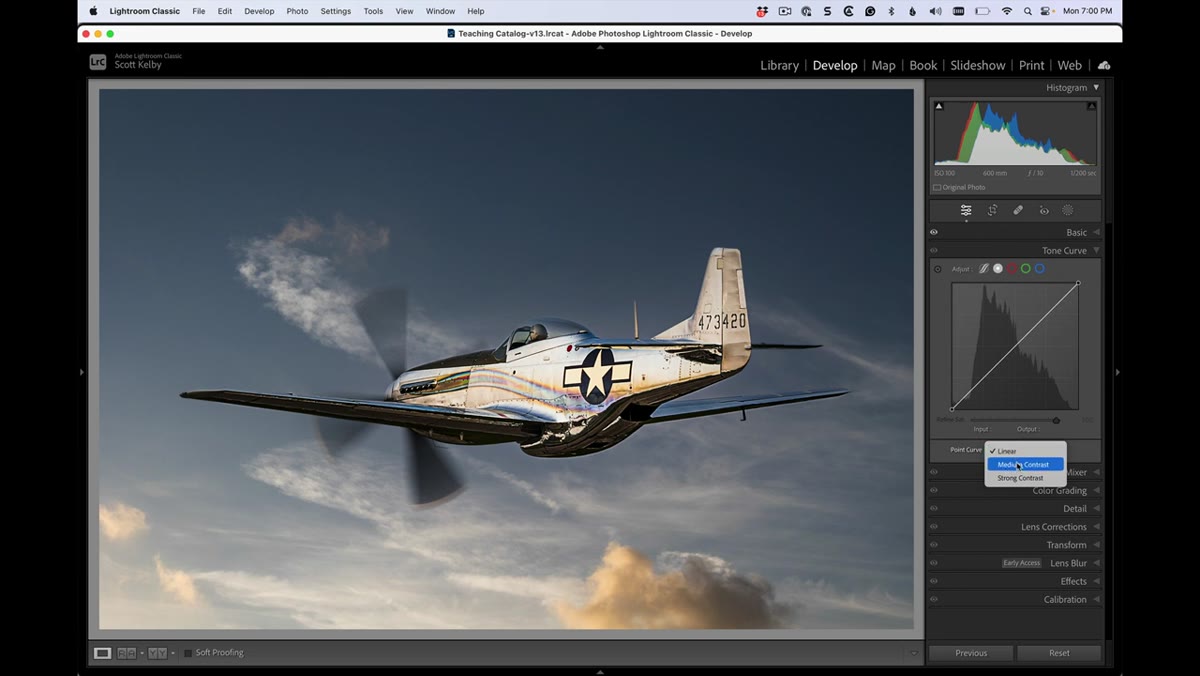The width and height of the screenshot is (1200, 676).
Task: Enable the Soft Proofing checkbox
Action: point(188,653)
